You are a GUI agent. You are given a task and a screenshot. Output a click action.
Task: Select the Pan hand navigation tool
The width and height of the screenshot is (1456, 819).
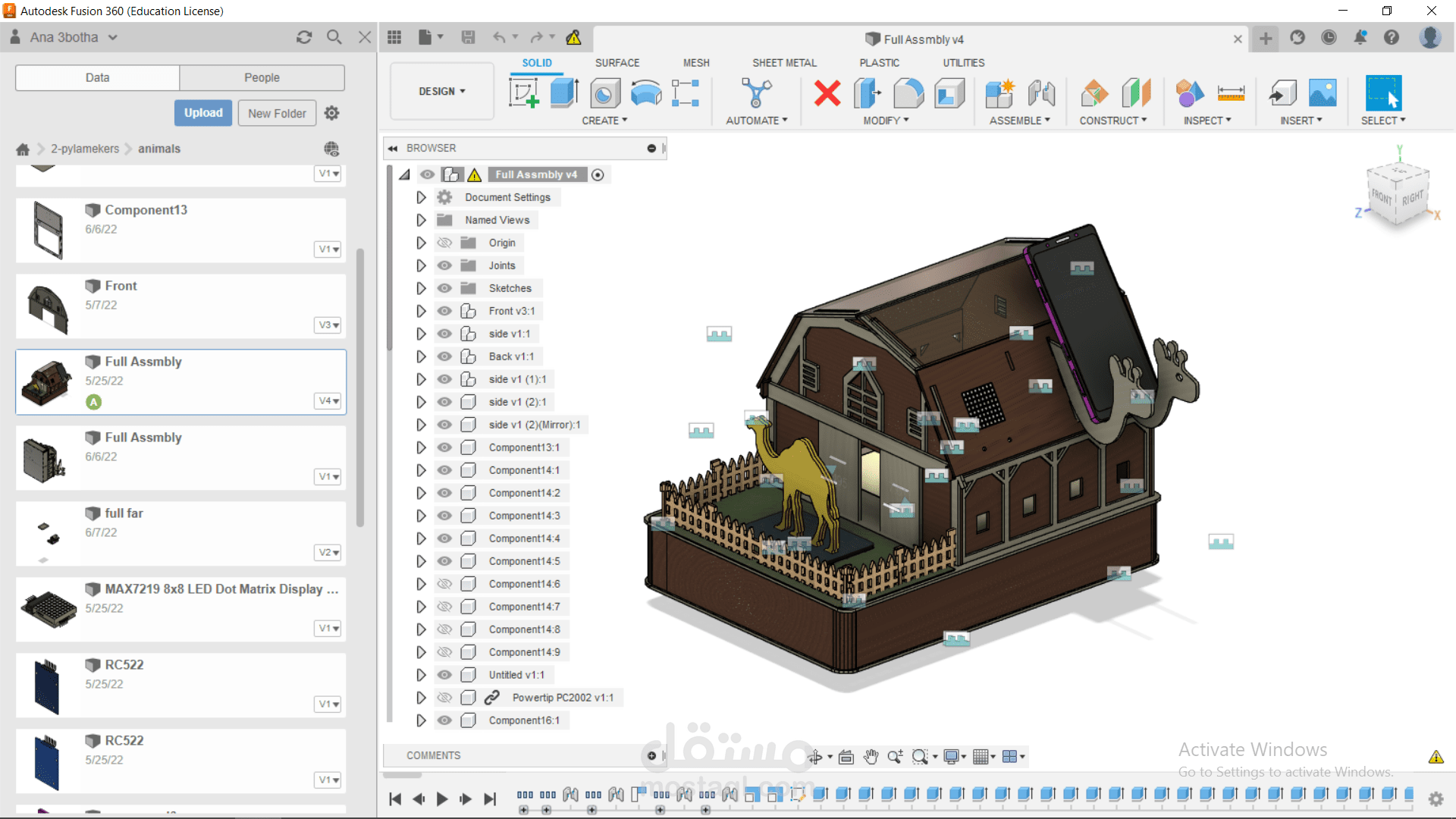pos(871,756)
